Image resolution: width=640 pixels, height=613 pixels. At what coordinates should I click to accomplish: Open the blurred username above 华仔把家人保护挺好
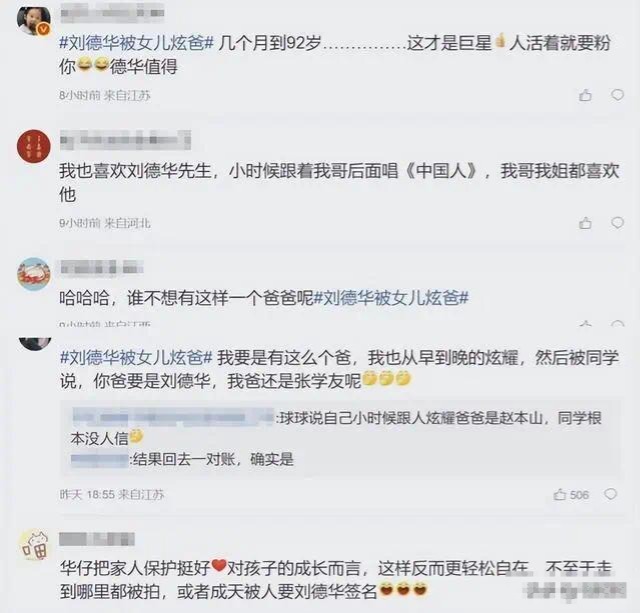(x=97, y=539)
